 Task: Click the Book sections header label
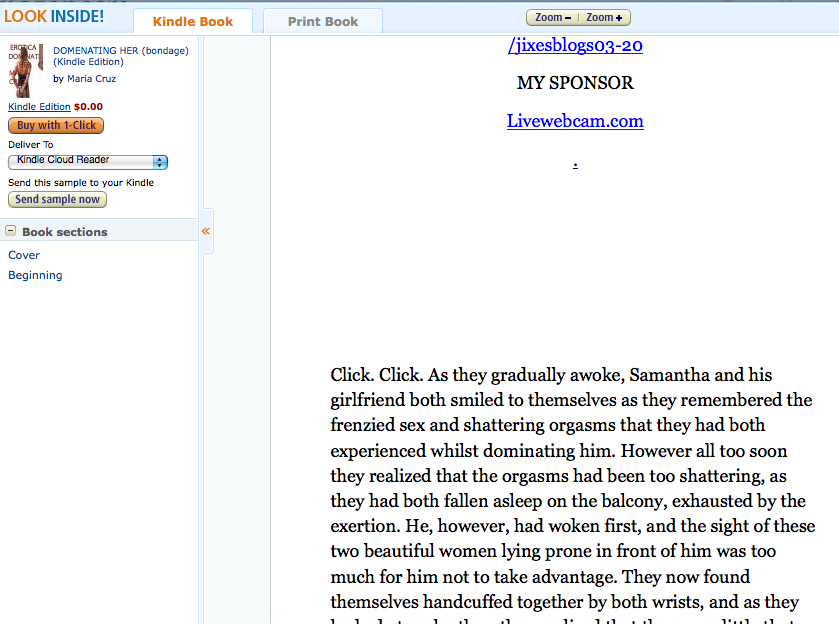(x=64, y=232)
